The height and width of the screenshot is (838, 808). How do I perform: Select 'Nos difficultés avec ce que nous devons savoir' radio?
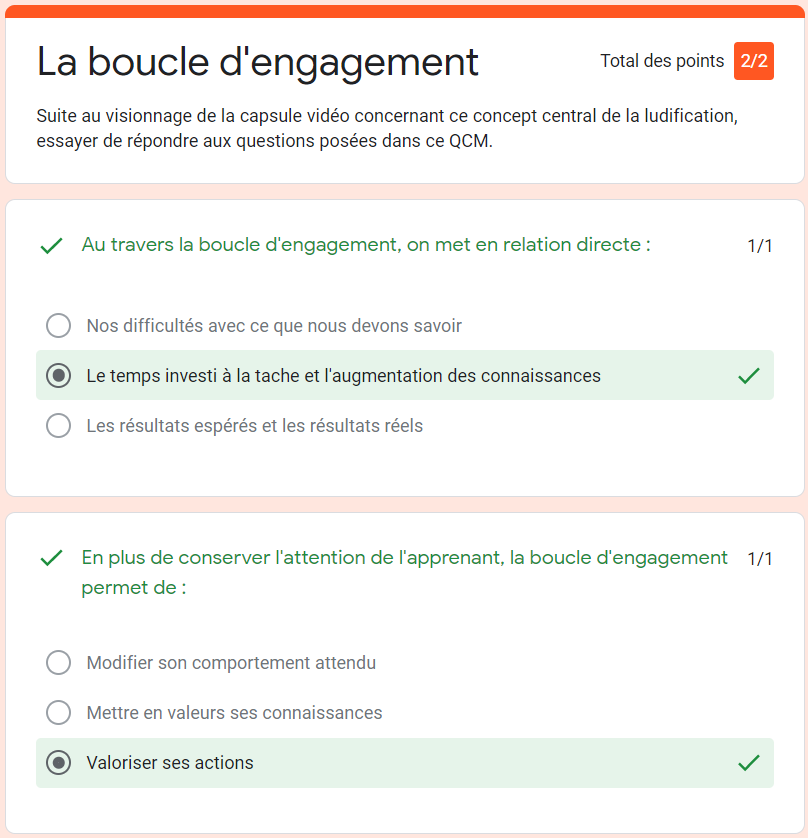(x=58, y=325)
